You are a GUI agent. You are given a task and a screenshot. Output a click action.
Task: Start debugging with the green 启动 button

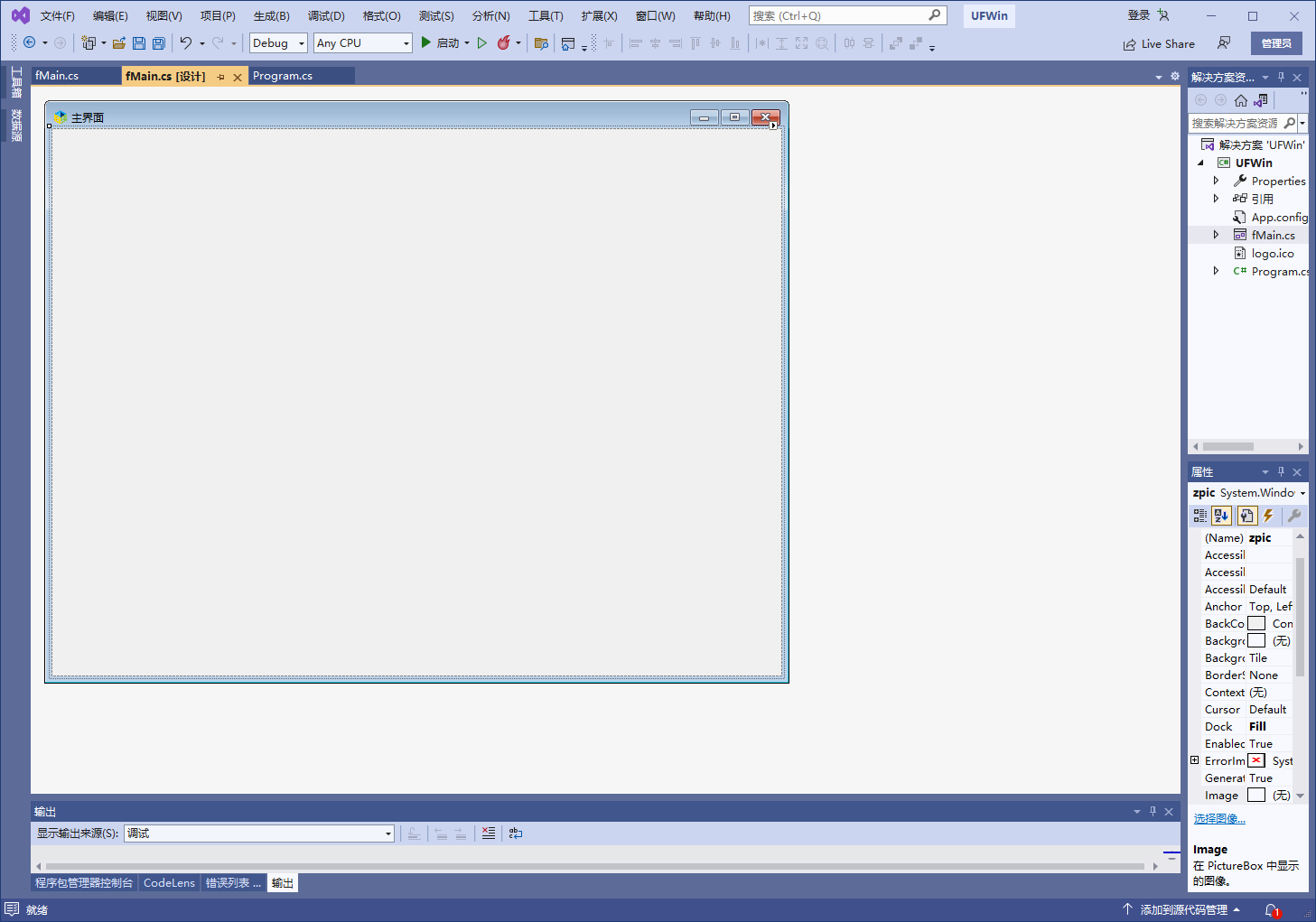tap(439, 42)
